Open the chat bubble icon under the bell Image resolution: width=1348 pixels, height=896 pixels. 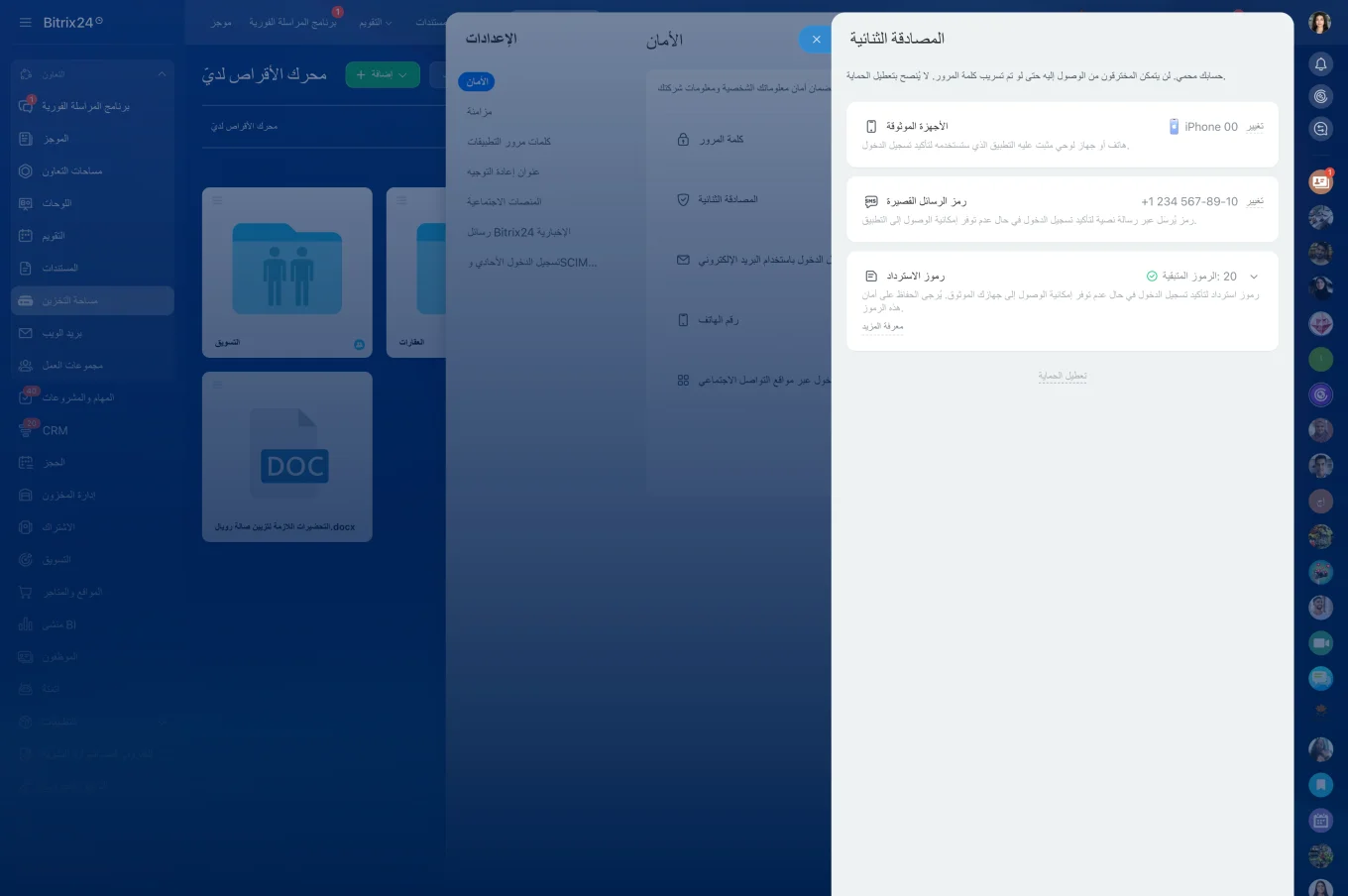(x=1320, y=128)
